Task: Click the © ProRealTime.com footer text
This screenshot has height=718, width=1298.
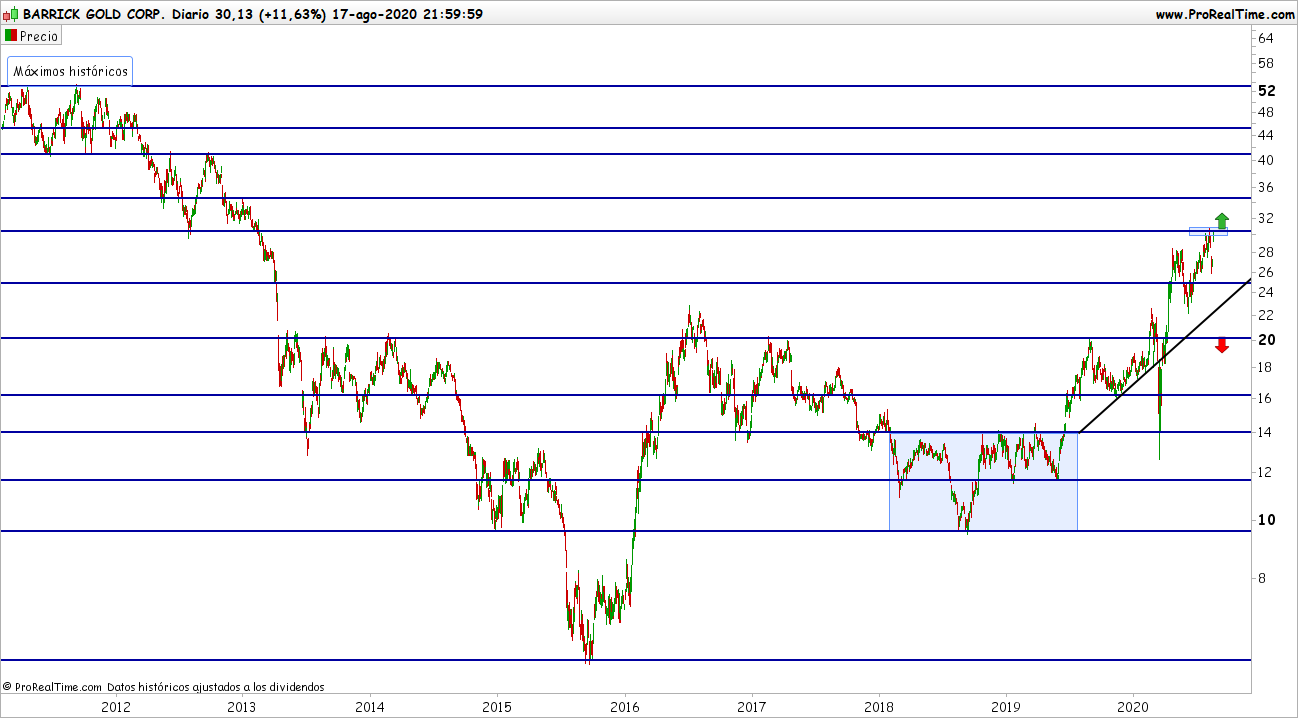Action: tap(53, 687)
